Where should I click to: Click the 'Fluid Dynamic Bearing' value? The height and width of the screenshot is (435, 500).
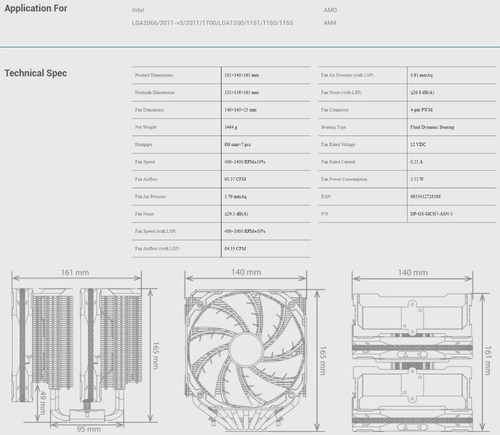point(432,127)
